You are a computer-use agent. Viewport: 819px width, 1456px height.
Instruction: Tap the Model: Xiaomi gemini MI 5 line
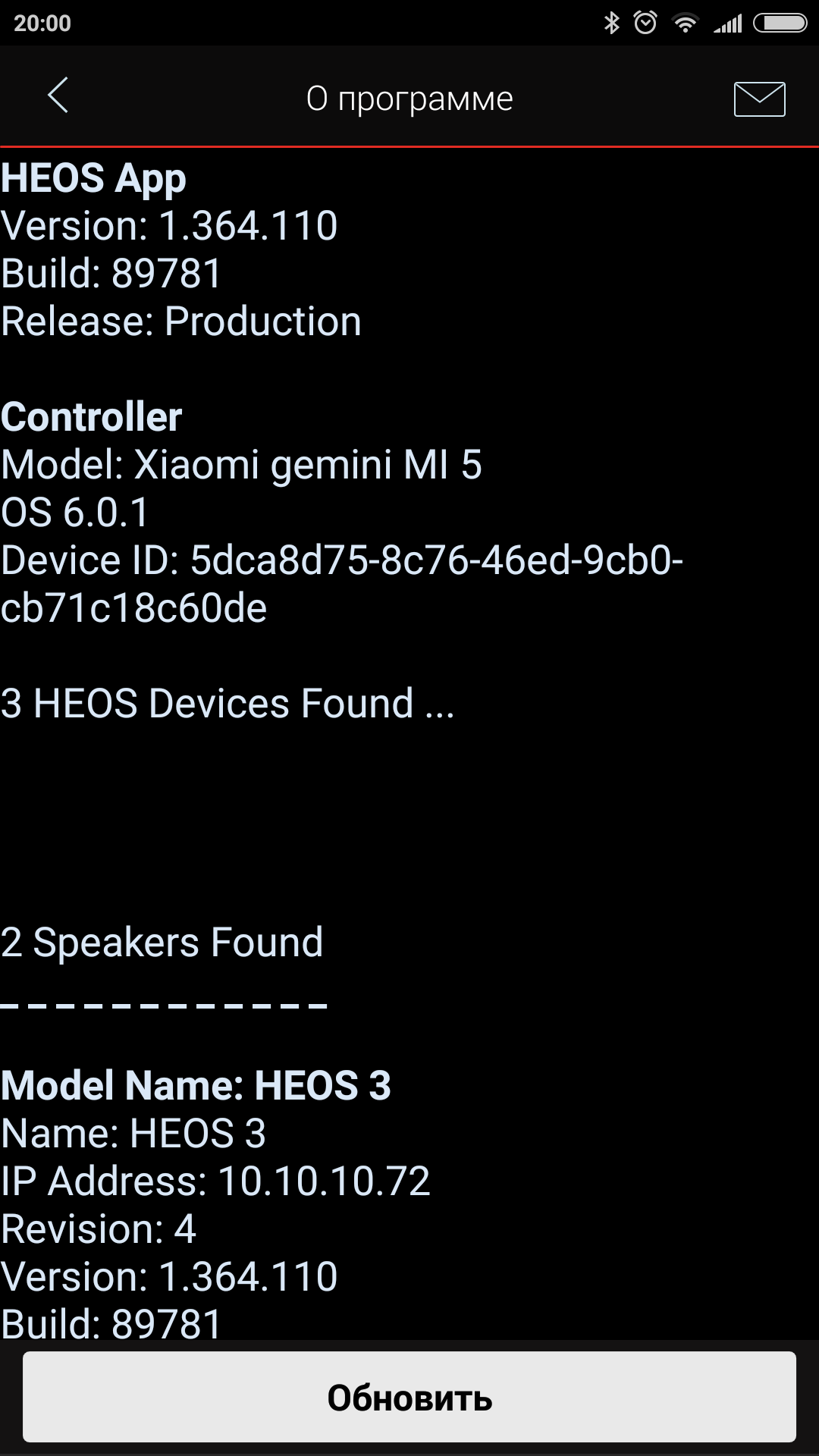coord(241,465)
